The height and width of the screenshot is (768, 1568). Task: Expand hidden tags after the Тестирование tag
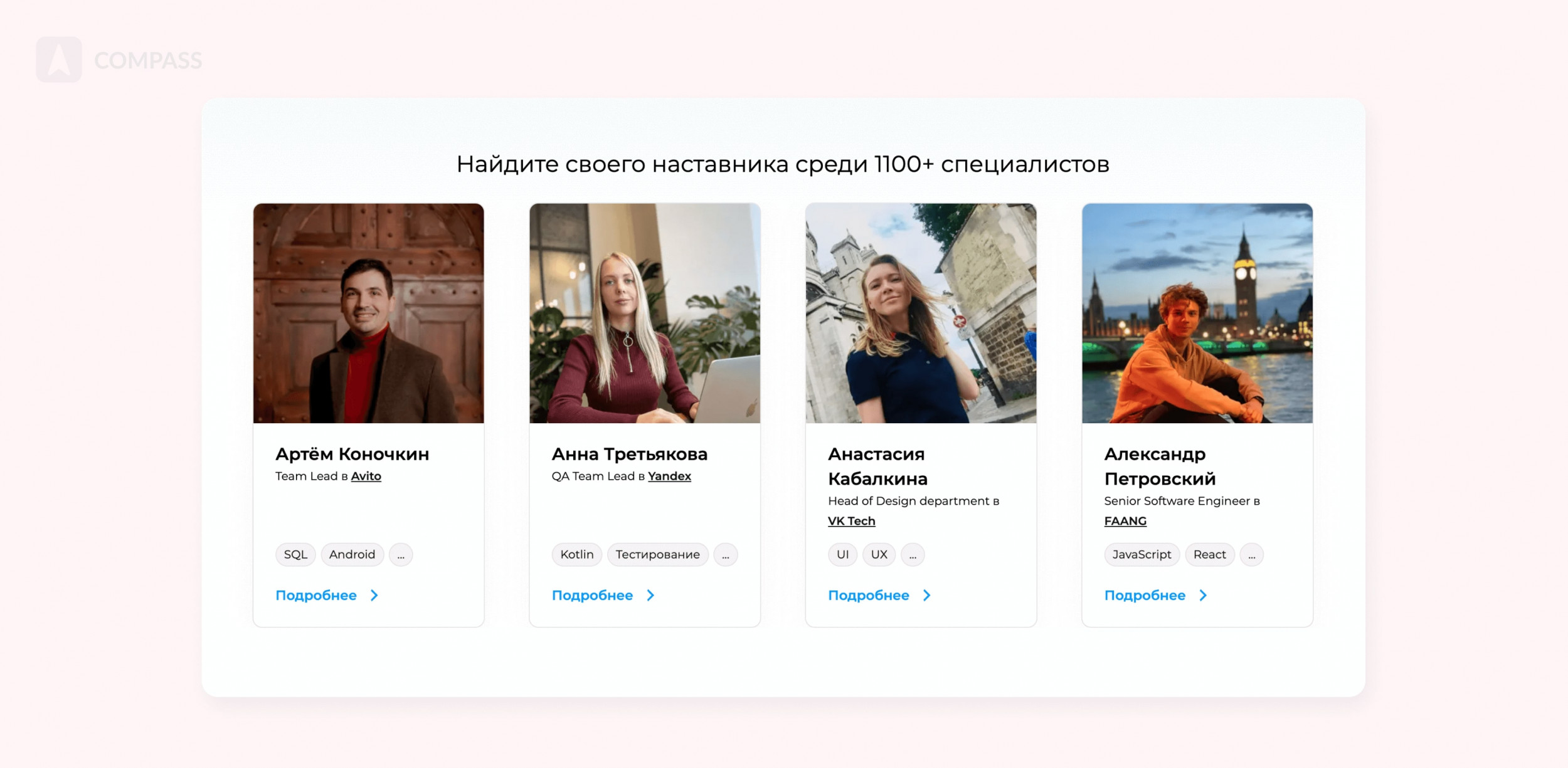[x=726, y=555]
